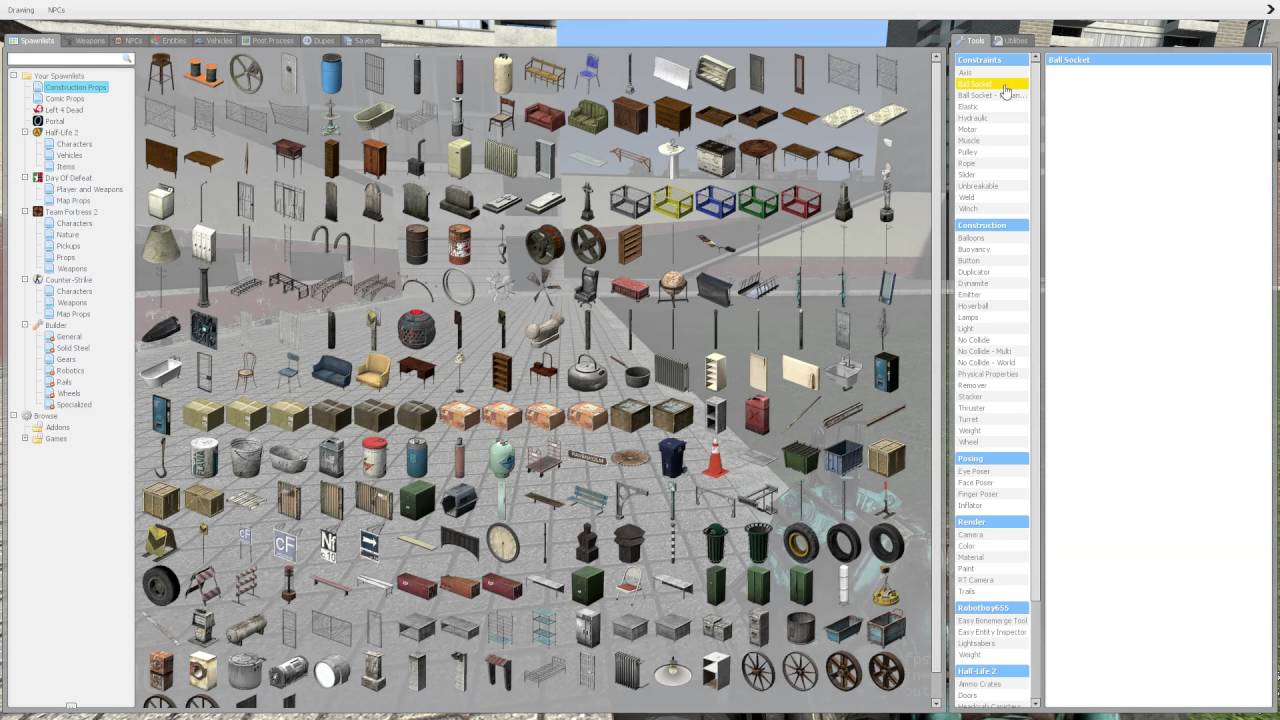Click the Left 4 Dead spawnlist icon
This screenshot has height=720, width=1280.
pos(38,110)
